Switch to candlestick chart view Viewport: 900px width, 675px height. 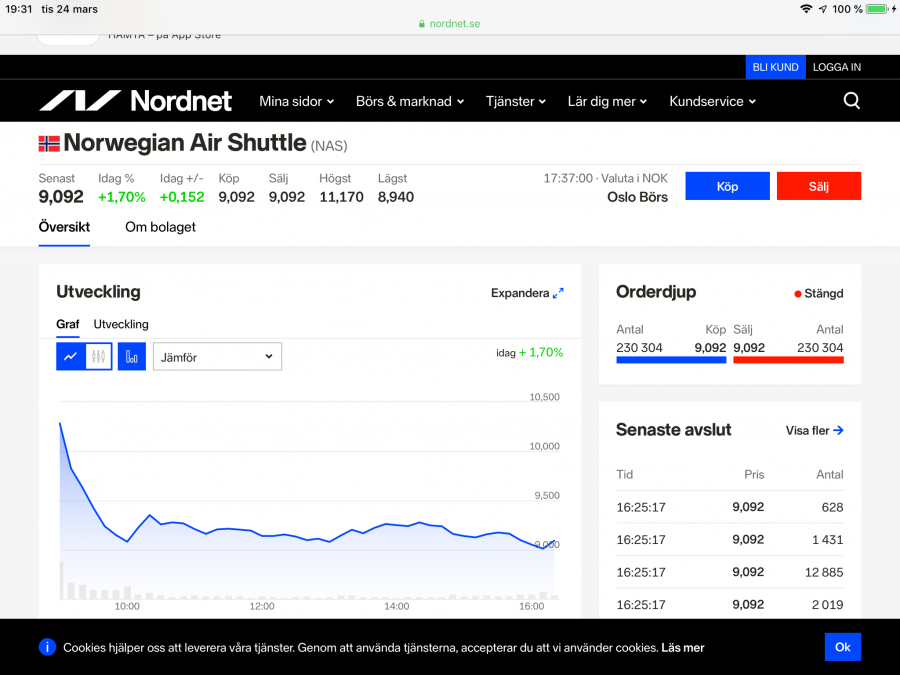pyautogui.click(x=98, y=356)
